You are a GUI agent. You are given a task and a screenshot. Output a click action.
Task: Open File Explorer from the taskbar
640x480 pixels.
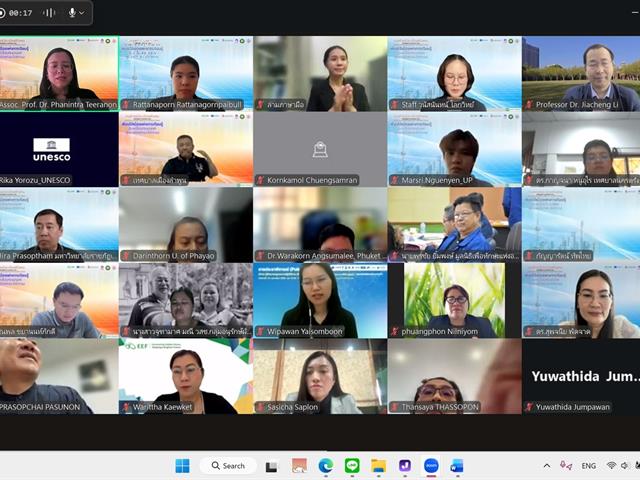point(378,466)
